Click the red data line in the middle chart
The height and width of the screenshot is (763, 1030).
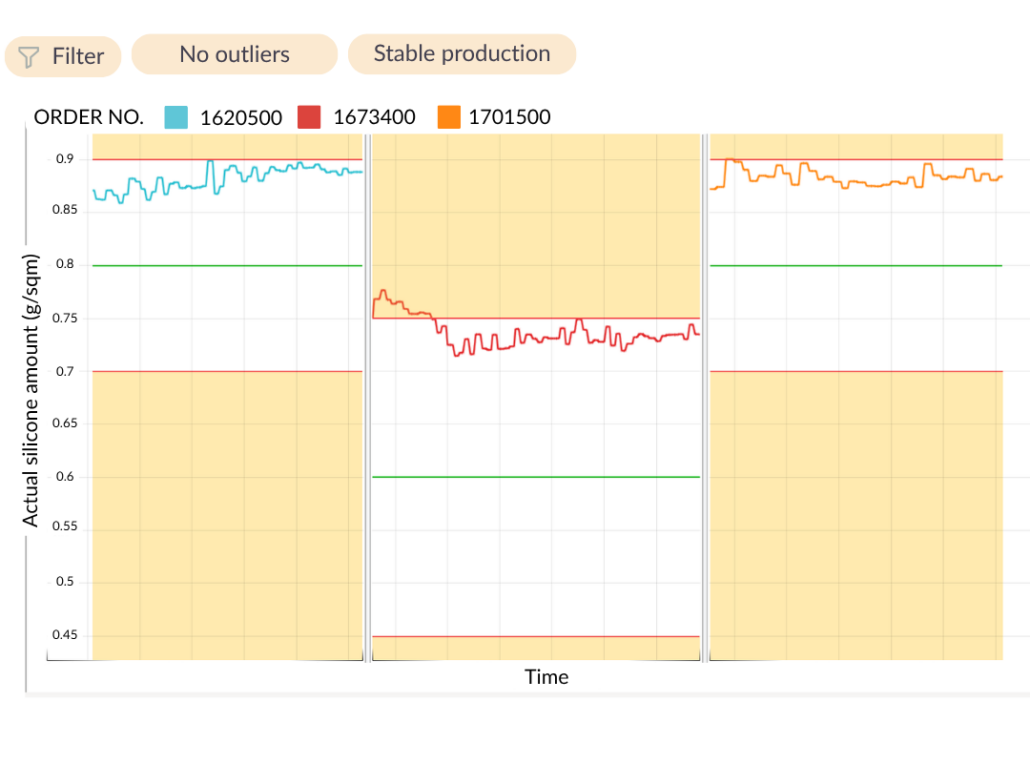(x=540, y=338)
